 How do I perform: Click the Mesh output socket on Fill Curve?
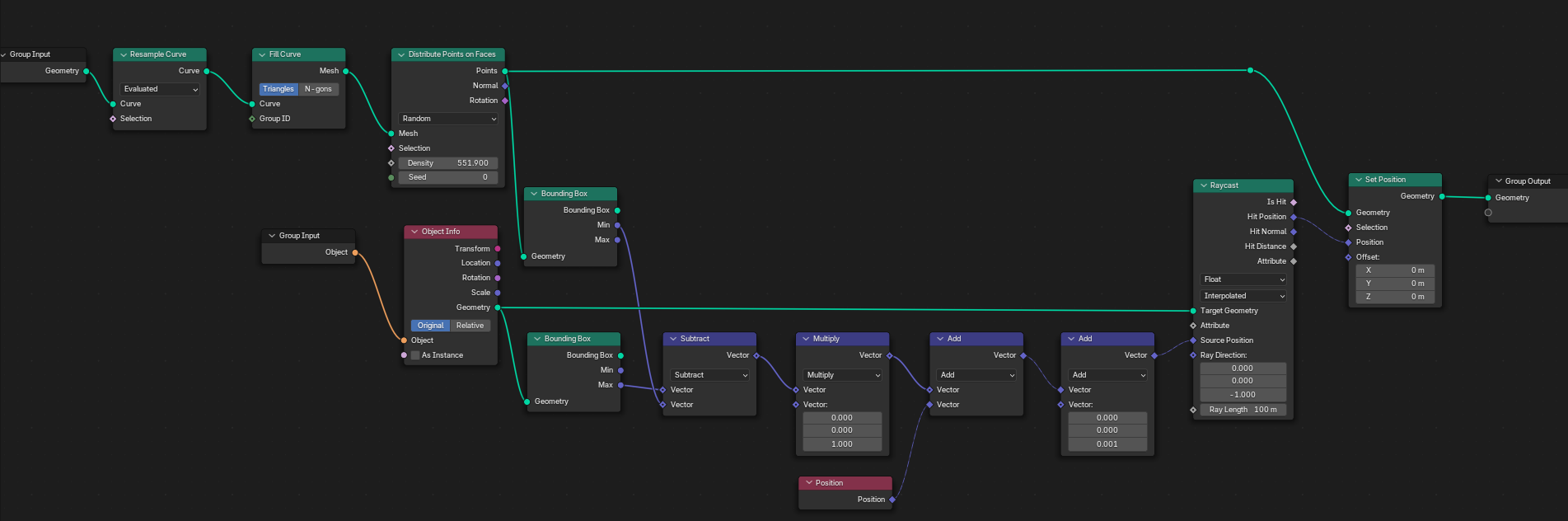(x=346, y=71)
